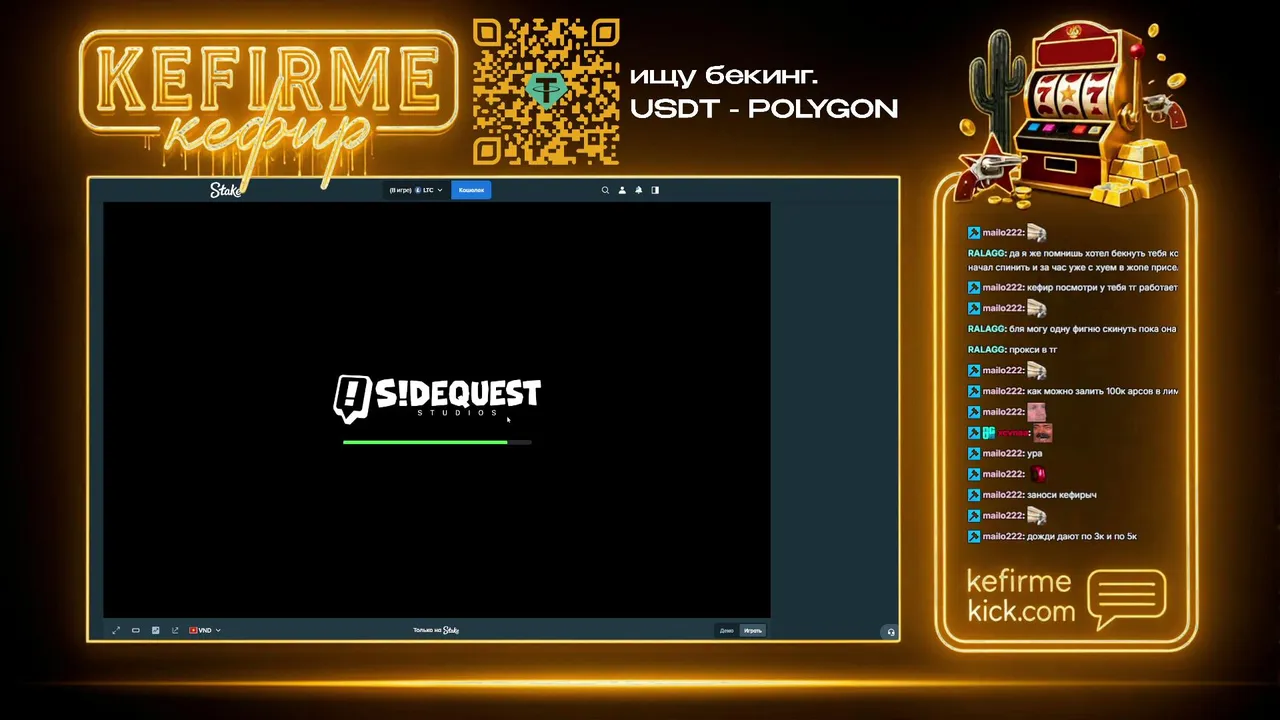Click message 'как можно залить 100к арсов в лим'
Viewport: 1280px width, 720px height.
pyautogui.click(x=1102, y=391)
